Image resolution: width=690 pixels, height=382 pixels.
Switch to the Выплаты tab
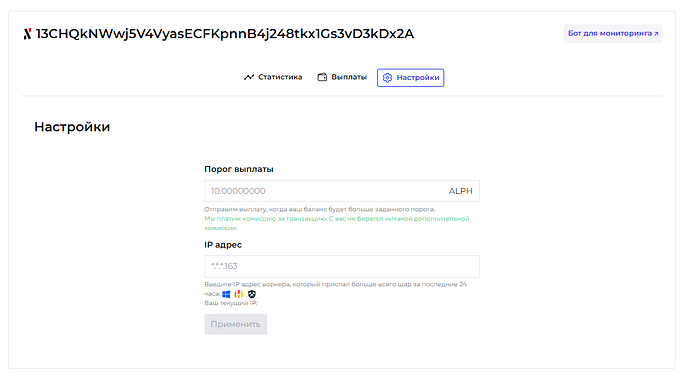click(x=342, y=77)
